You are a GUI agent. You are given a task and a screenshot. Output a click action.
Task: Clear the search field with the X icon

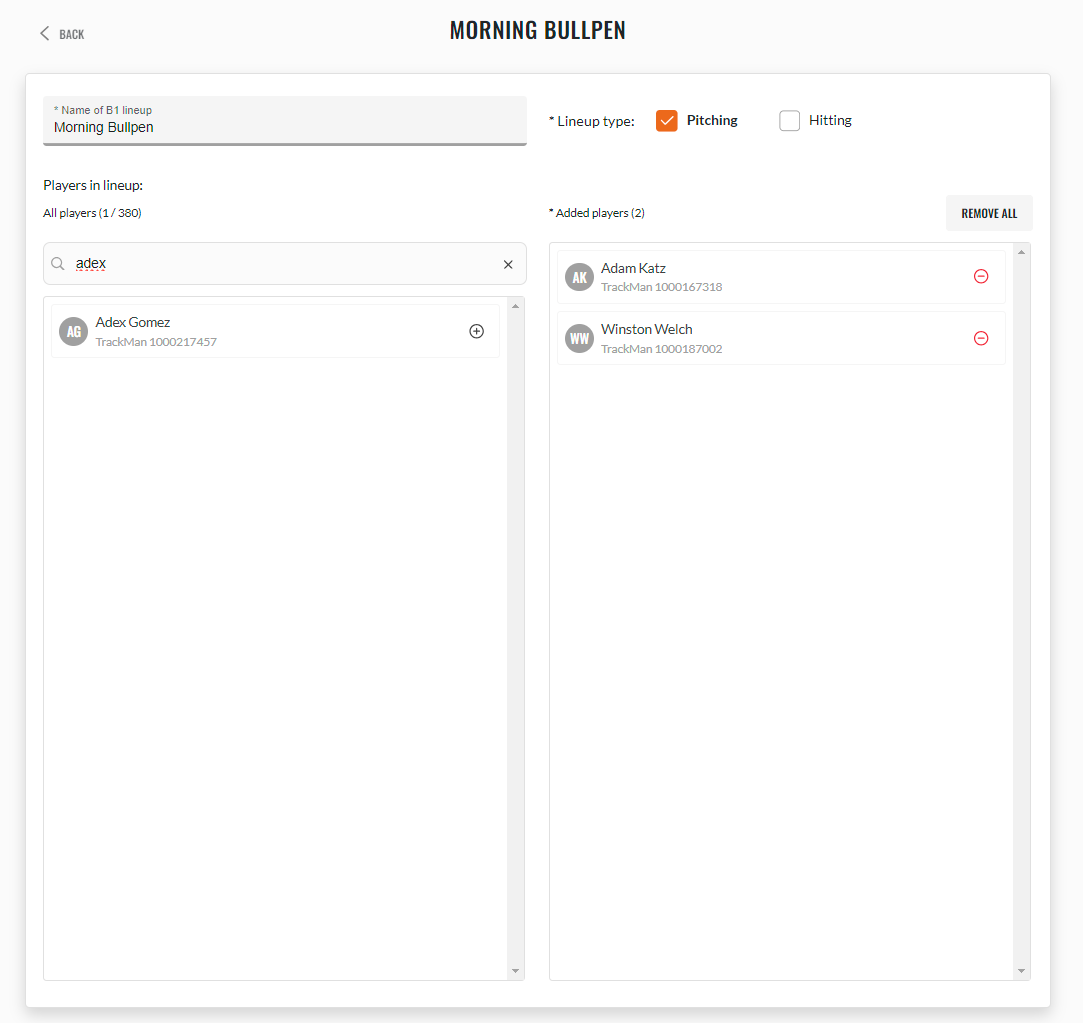[508, 264]
